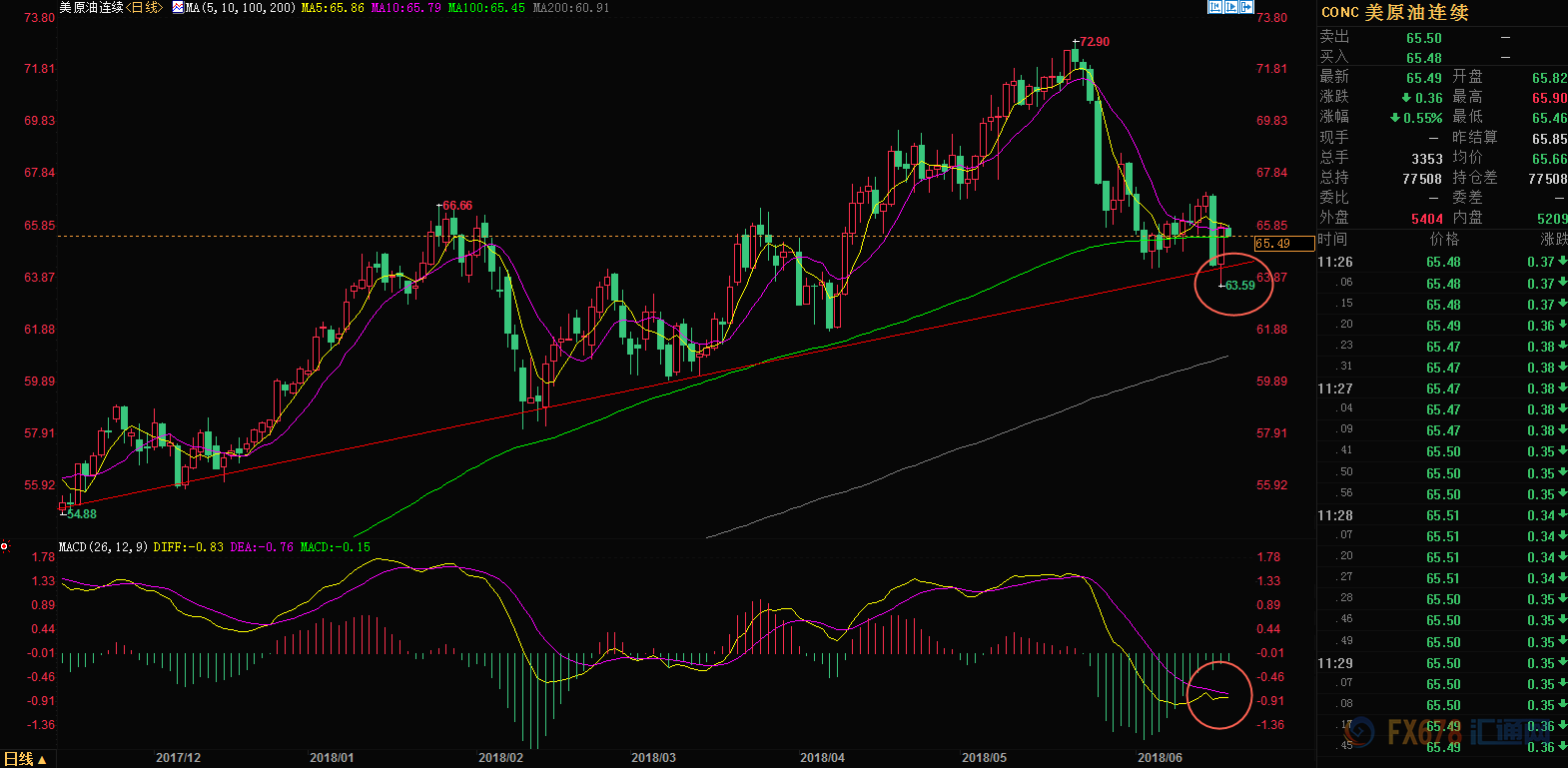Viewport: 1568px width, 768px height.
Task: Click the 2018/02 date axis label
Action: coord(500,758)
